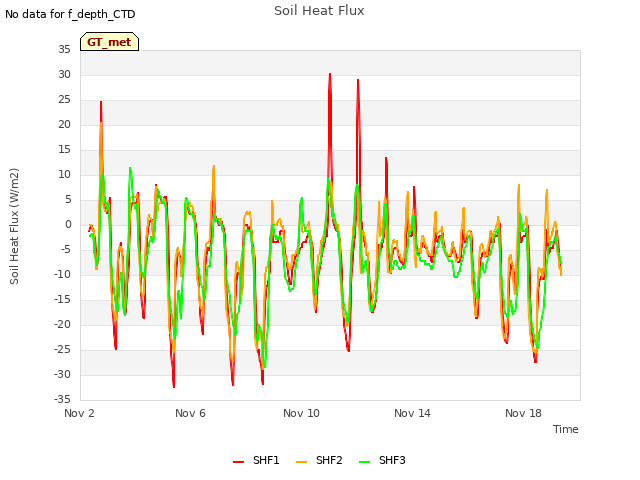Click the red SHF1 legend swatch

pos(238,462)
